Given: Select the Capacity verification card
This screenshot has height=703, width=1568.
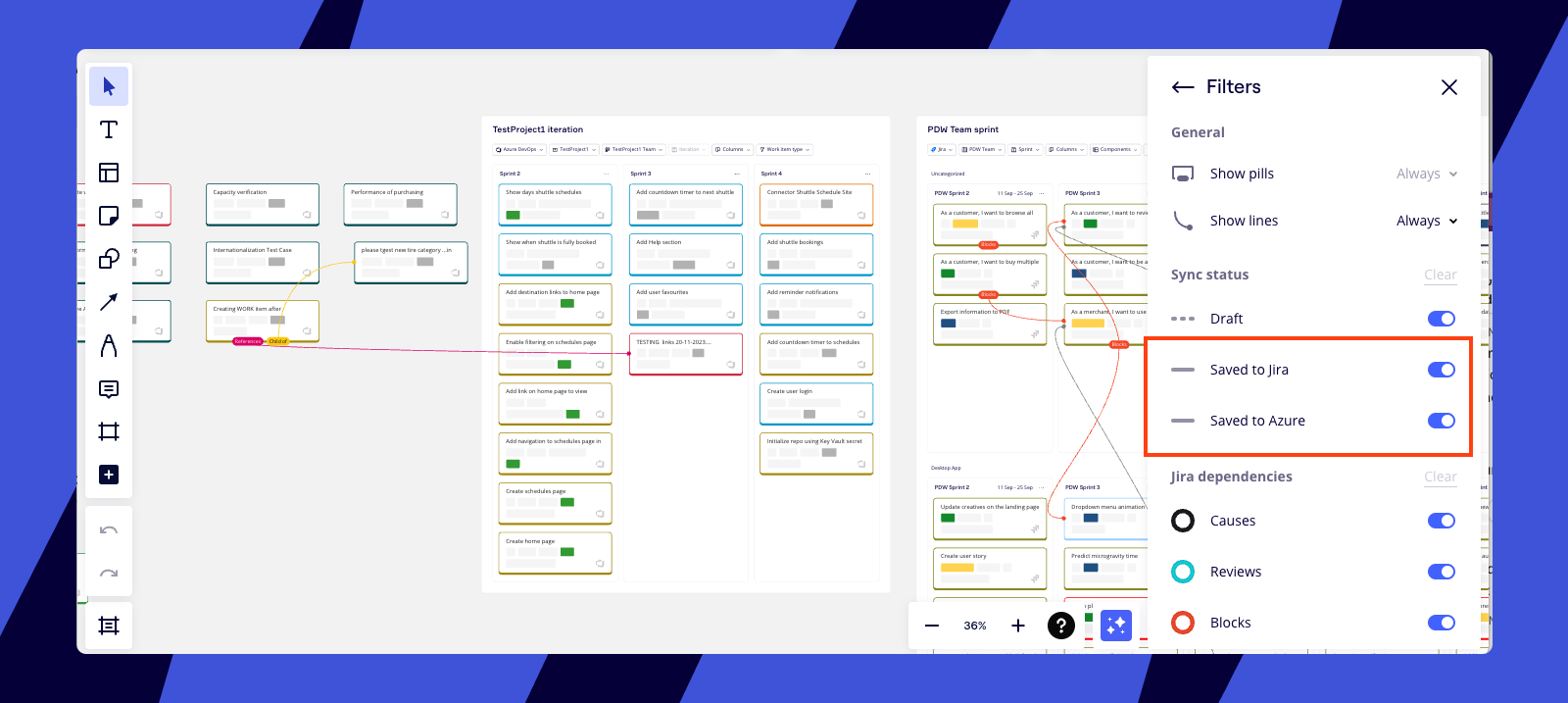Looking at the screenshot, I should point(262,204).
